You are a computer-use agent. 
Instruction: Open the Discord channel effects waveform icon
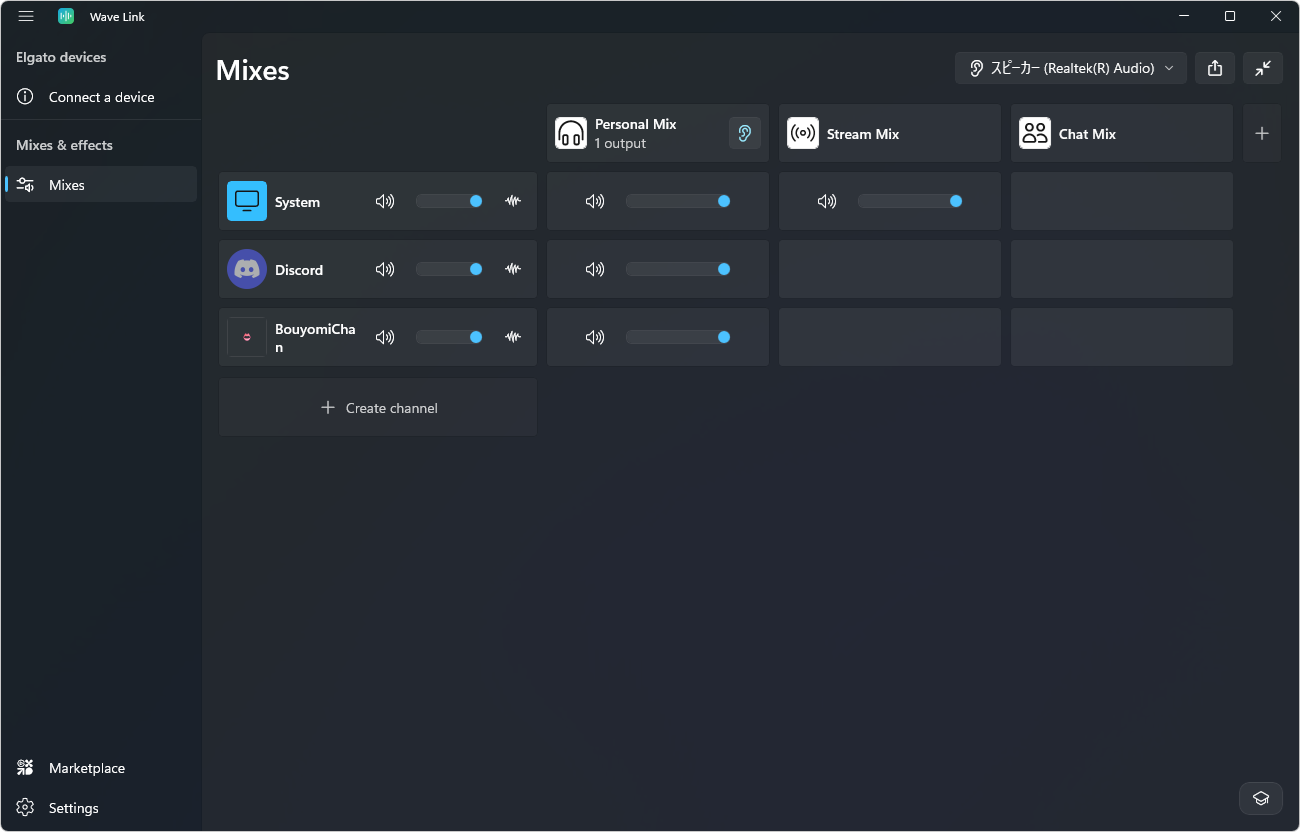click(x=513, y=269)
